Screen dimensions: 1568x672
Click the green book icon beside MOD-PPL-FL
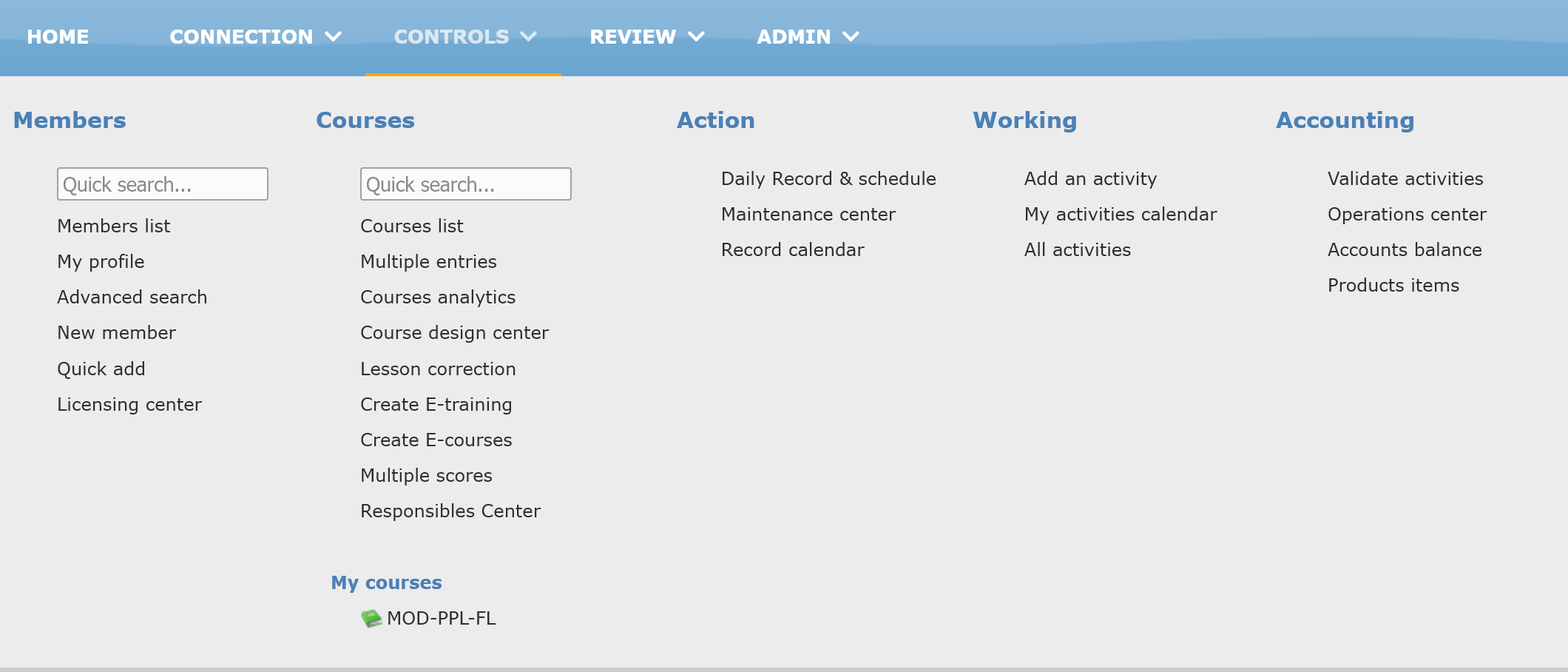[371, 618]
